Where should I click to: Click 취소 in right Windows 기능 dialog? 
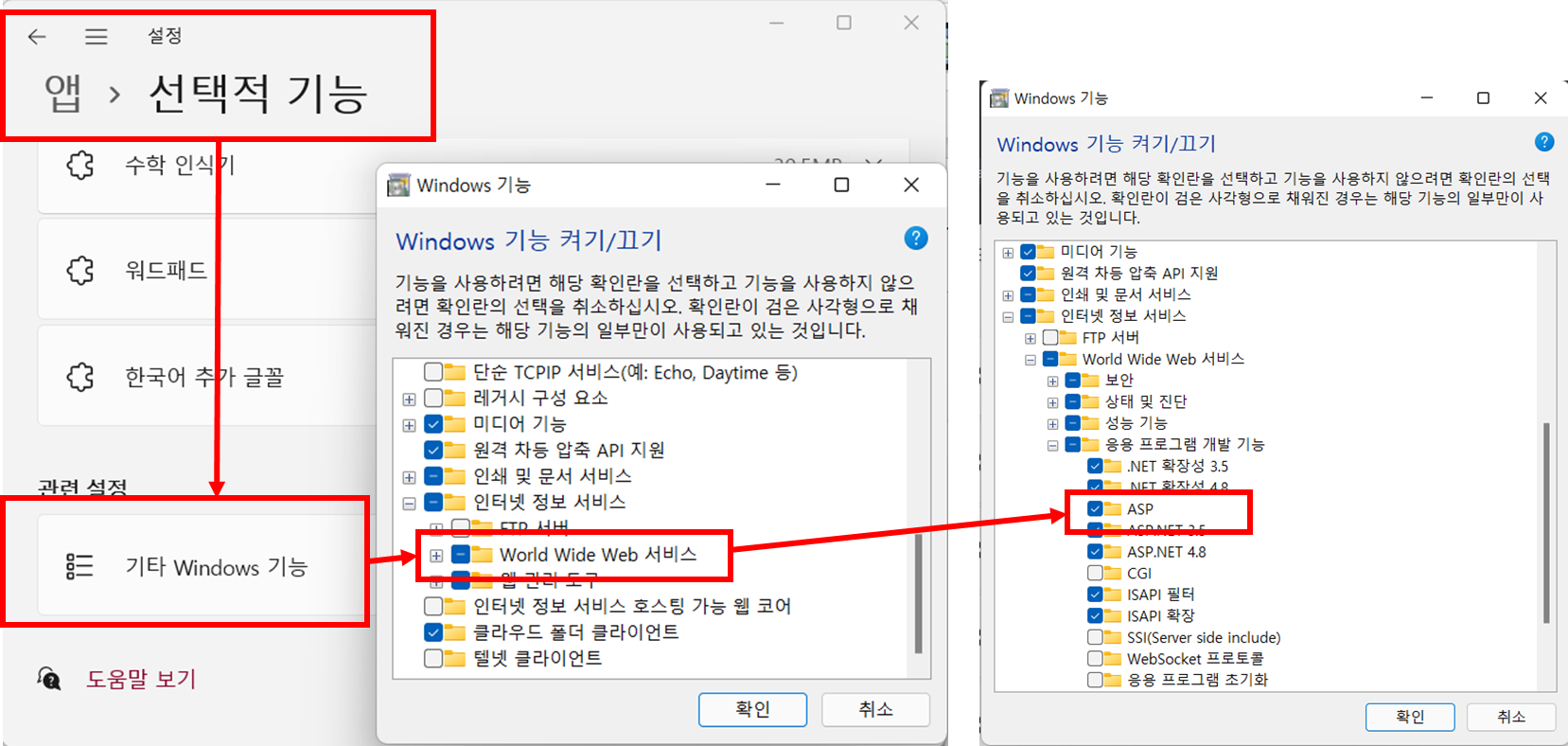(x=1510, y=717)
